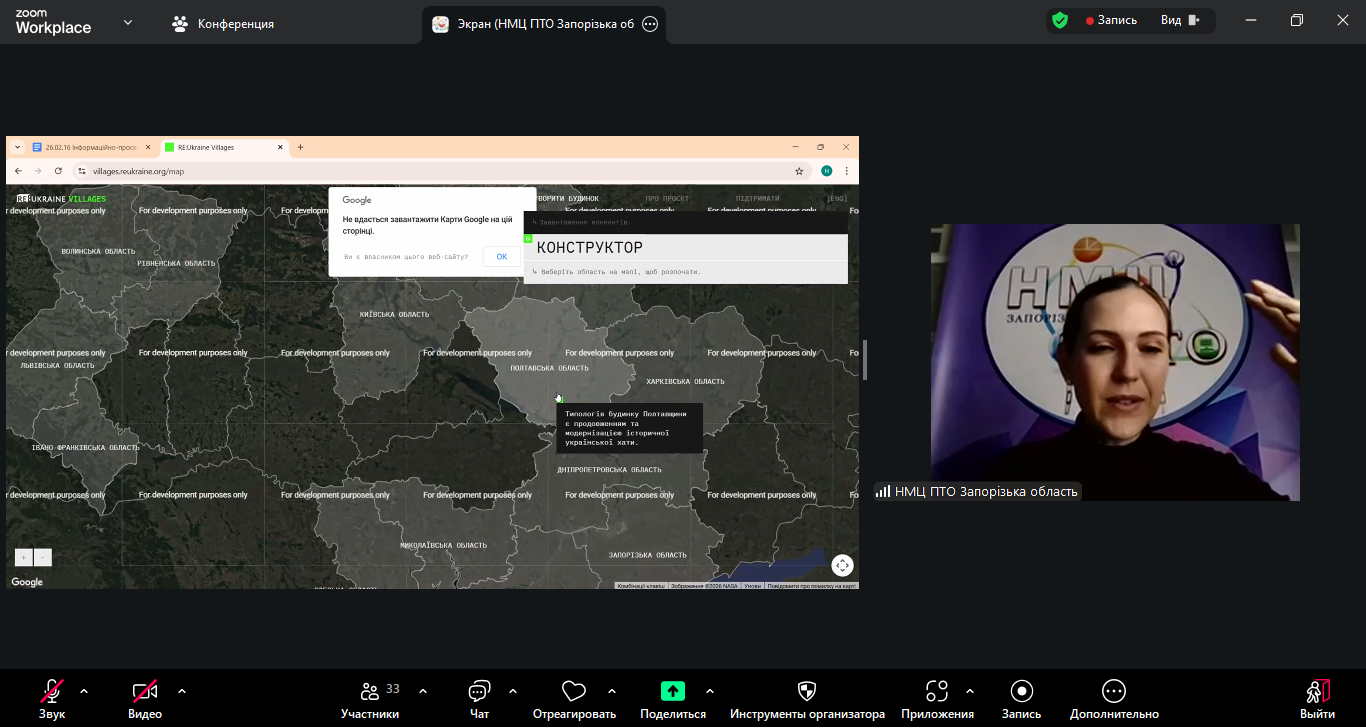Click the speaker video of НМЦ ПТО Запорізька область
The width and height of the screenshot is (1366, 728).
[1115, 362]
